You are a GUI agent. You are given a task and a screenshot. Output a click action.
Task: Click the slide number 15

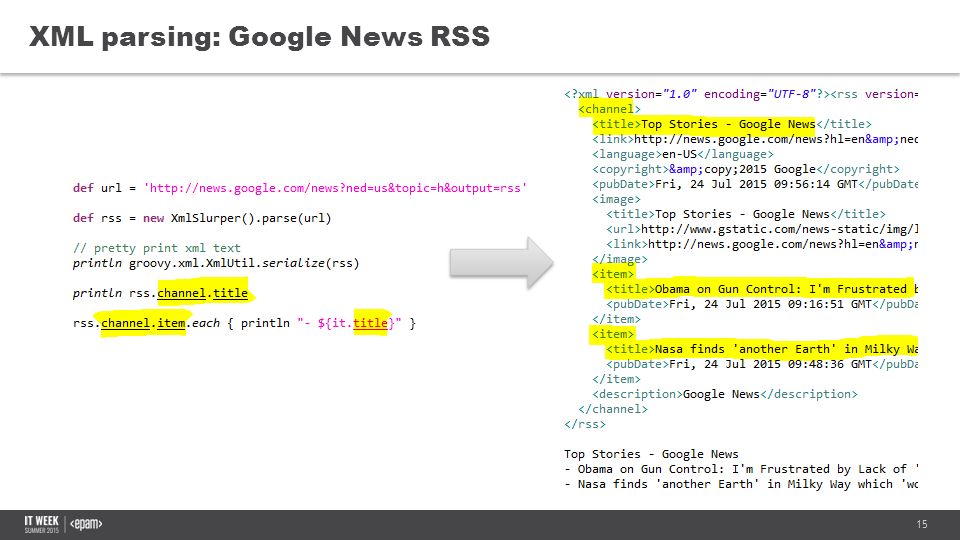click(921, 524)
